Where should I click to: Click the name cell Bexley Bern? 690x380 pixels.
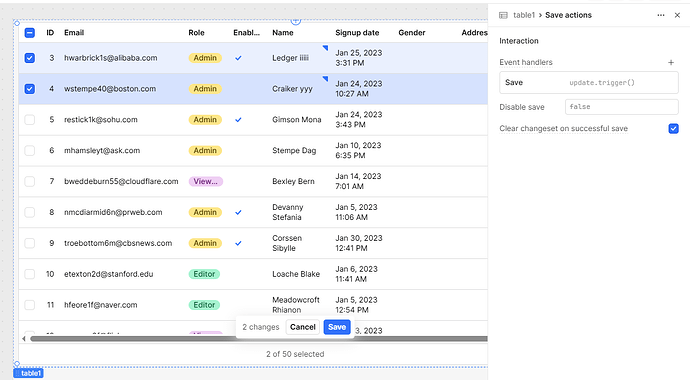coord(293,181)
